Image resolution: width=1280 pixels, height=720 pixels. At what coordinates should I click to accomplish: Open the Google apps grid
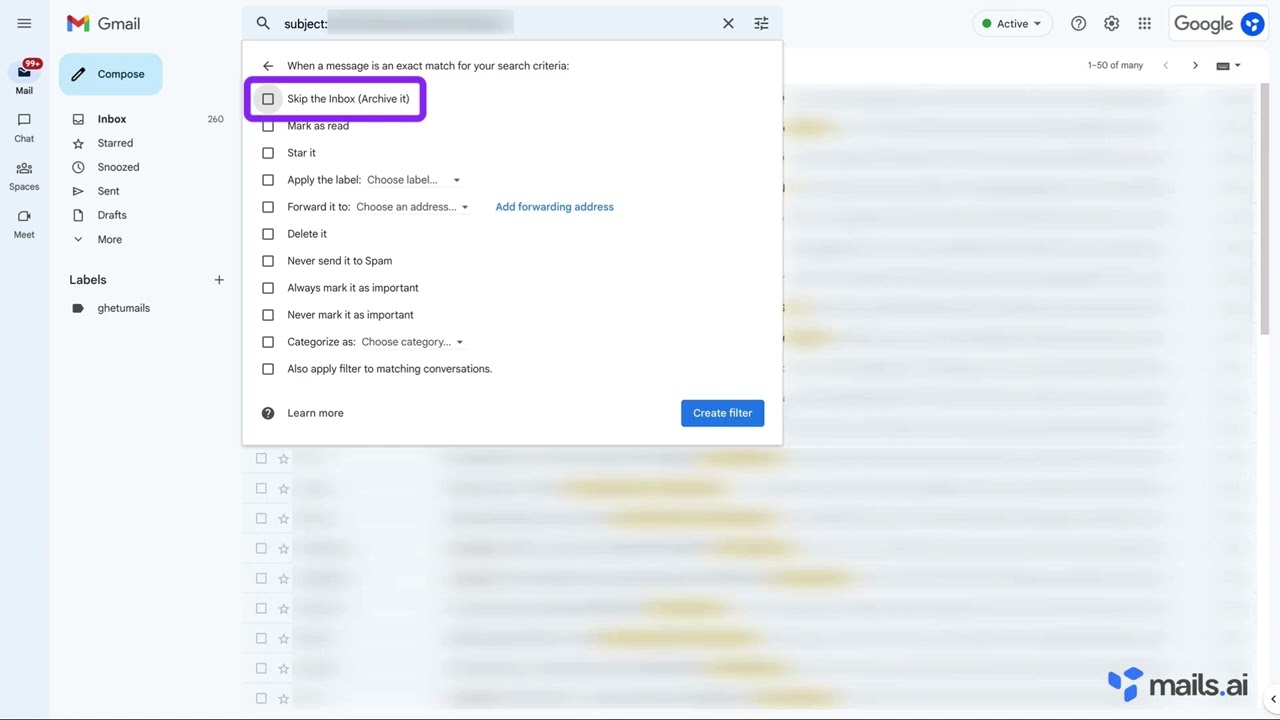tap(1144, 23)
